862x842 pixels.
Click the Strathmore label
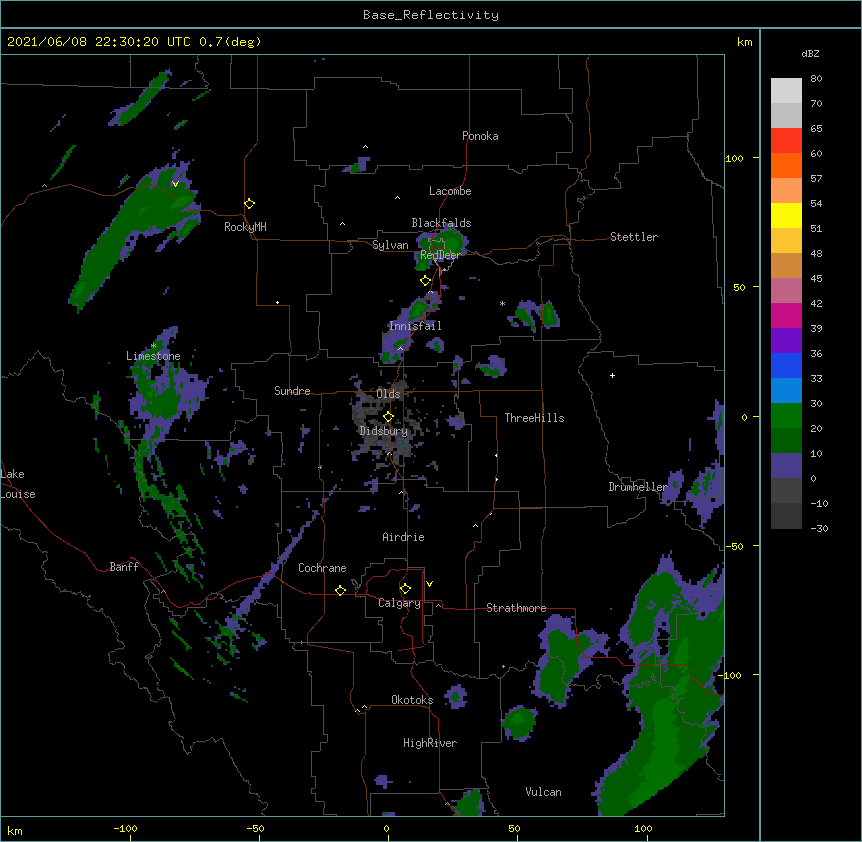coord(516,608)
